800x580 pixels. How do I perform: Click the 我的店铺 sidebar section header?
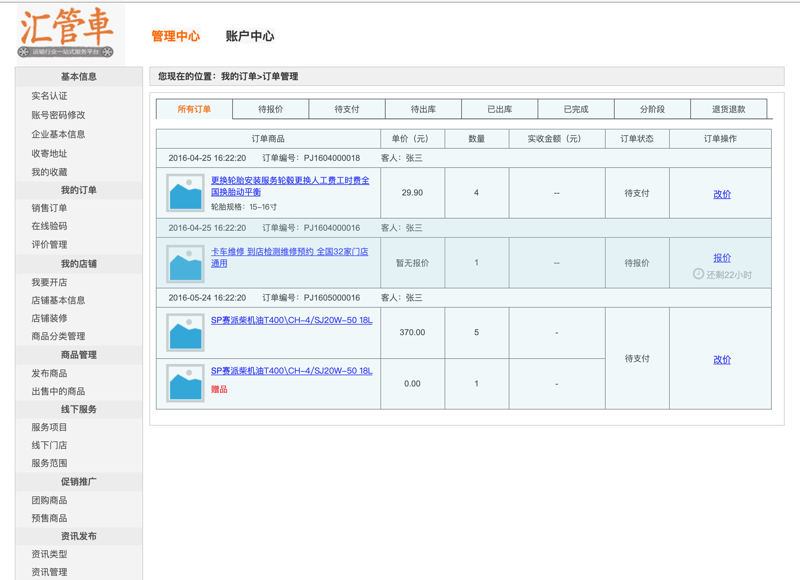click(x=79, y=264)
